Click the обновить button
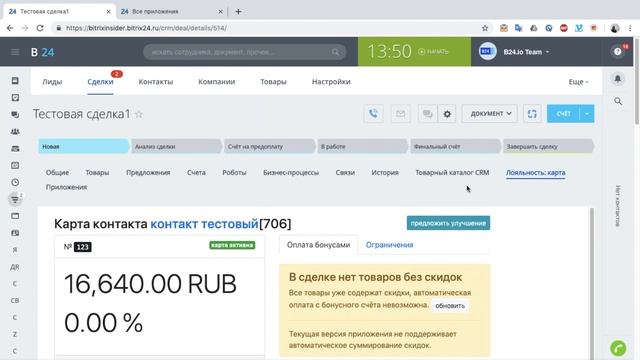 [x=450, y=305]
